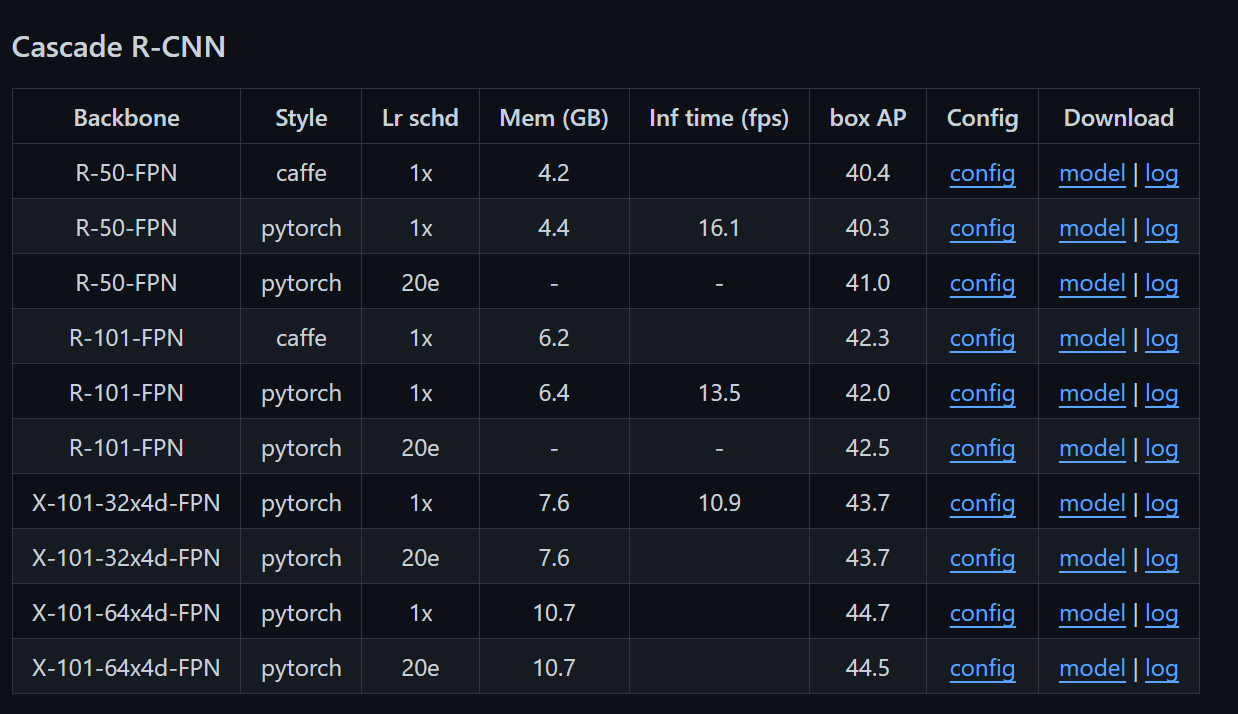Image resolution: width=1238 pixels, height=714 pixels.
Task: Open log for R-50-FPN caffe row
Action: (1161, 173)
